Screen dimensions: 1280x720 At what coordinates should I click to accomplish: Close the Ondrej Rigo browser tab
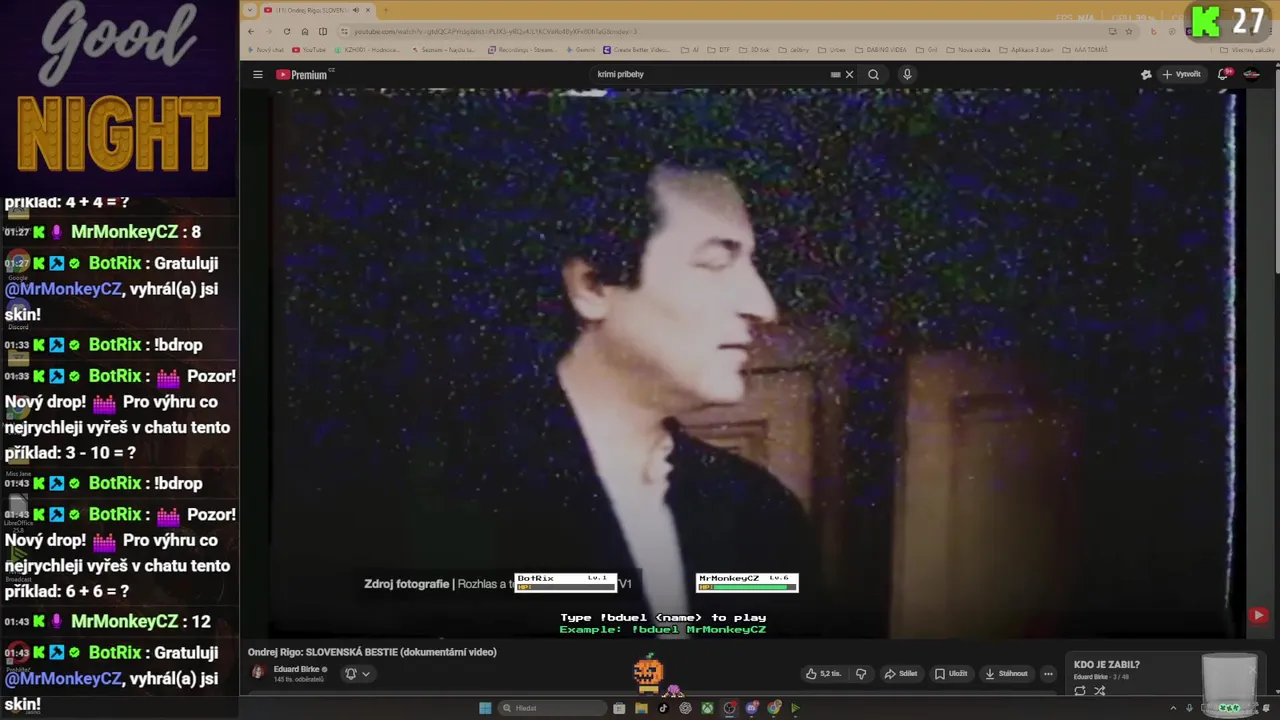pos(368,10)
